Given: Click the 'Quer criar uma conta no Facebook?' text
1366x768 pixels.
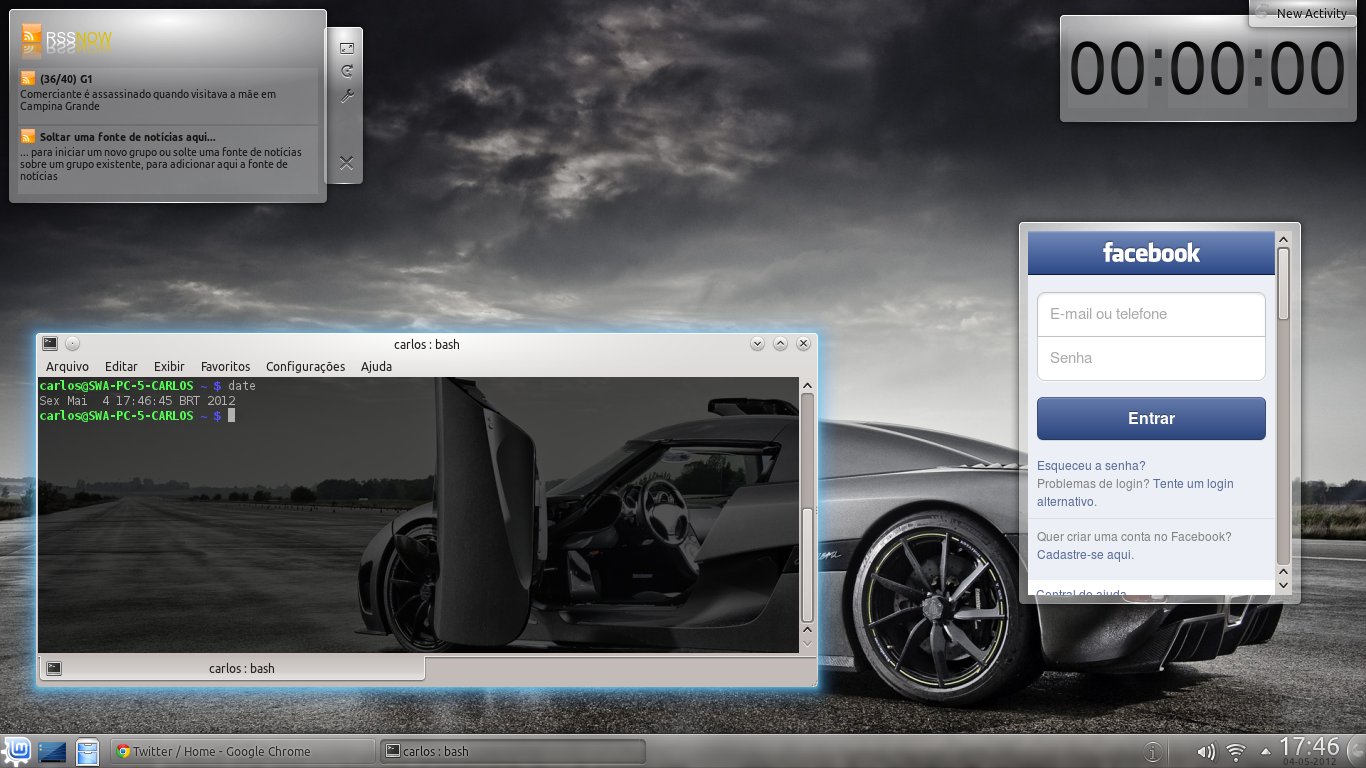Looking at the screenshot, I should pyautogui.click(x=1134, y=537).
